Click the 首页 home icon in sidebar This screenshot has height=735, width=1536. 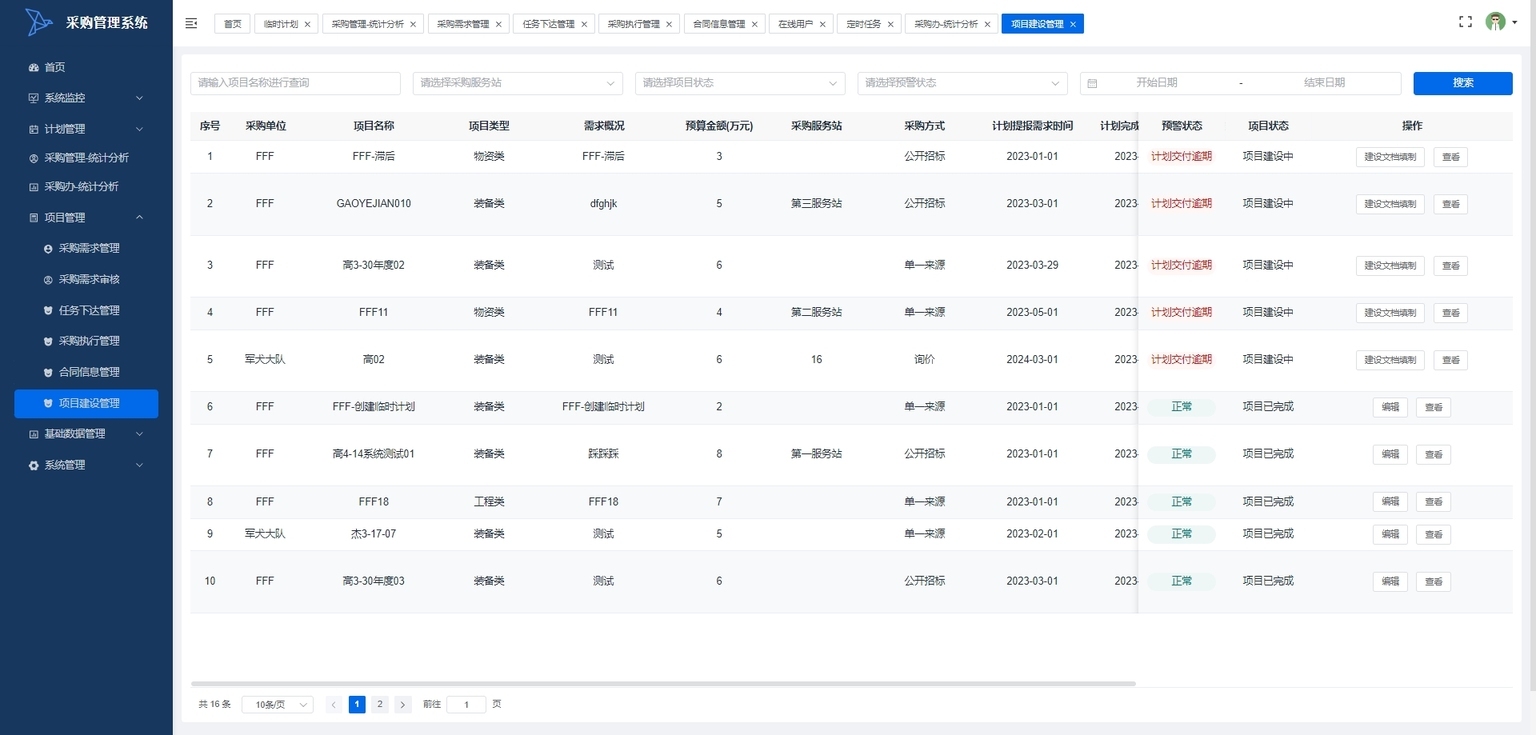[34, 68]
